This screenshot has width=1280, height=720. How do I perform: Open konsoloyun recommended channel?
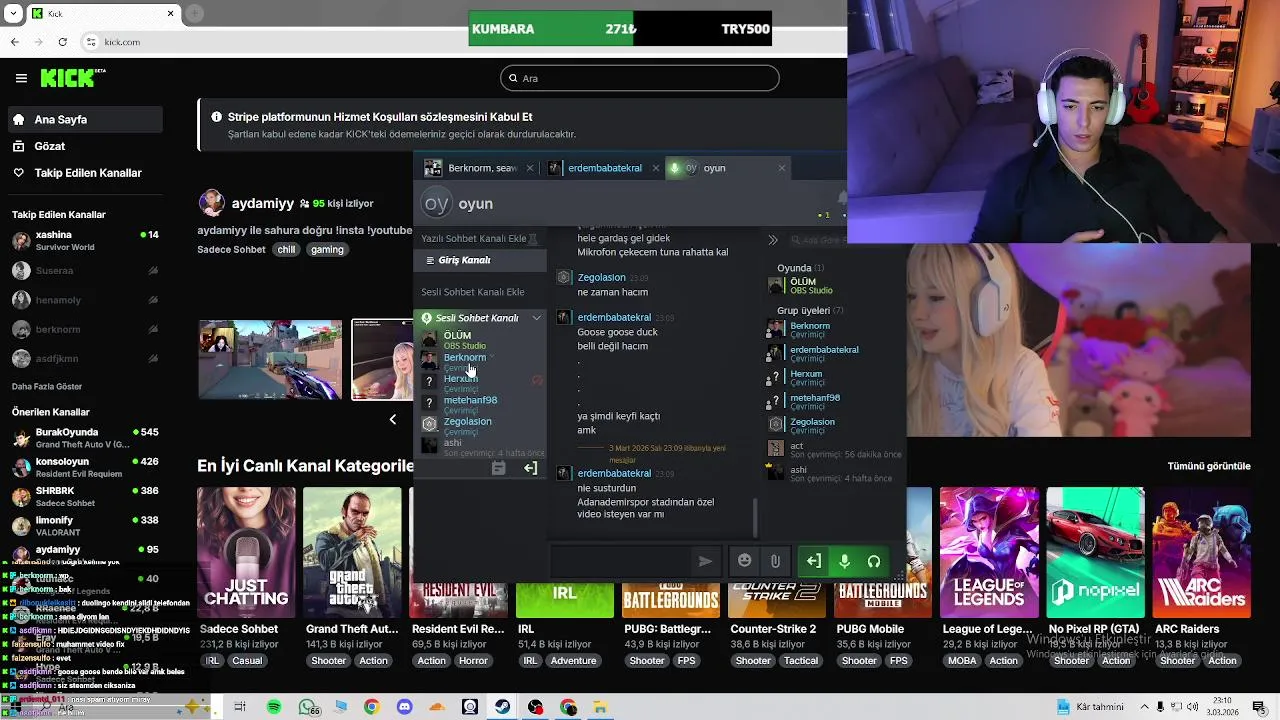tap(86, 467)
